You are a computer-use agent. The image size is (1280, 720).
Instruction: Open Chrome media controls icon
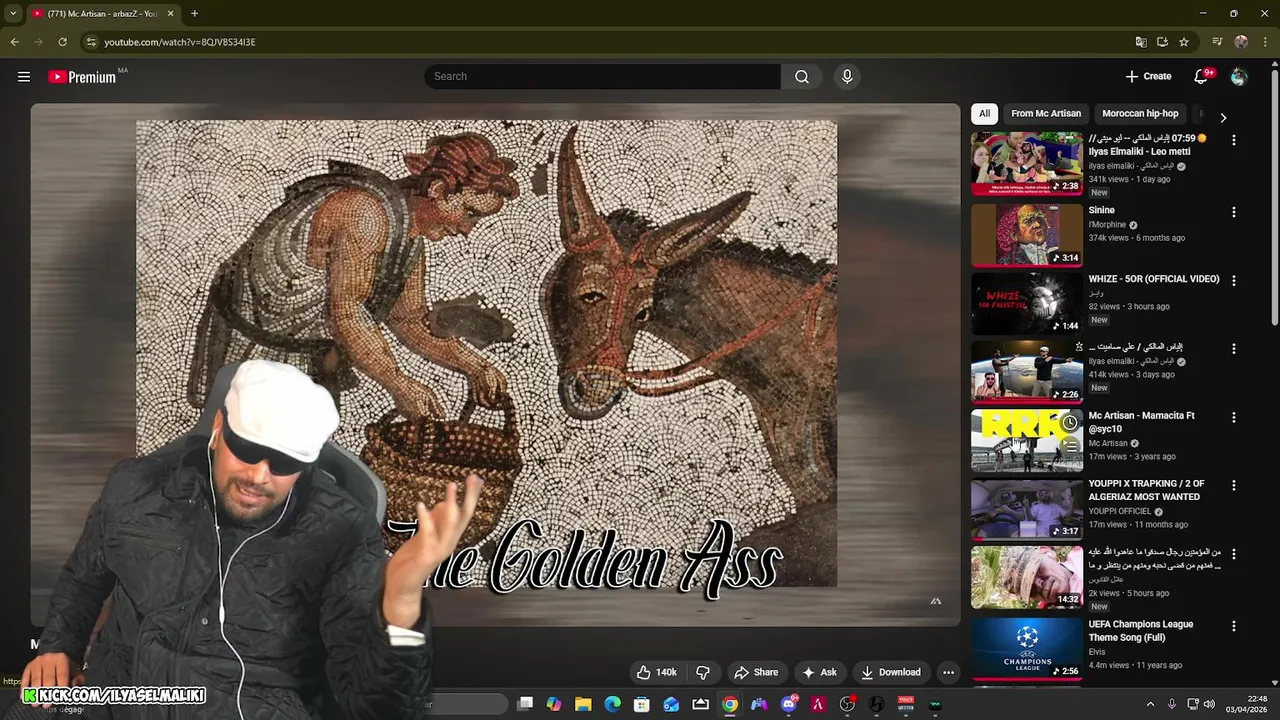click(x=1217, y=42)
